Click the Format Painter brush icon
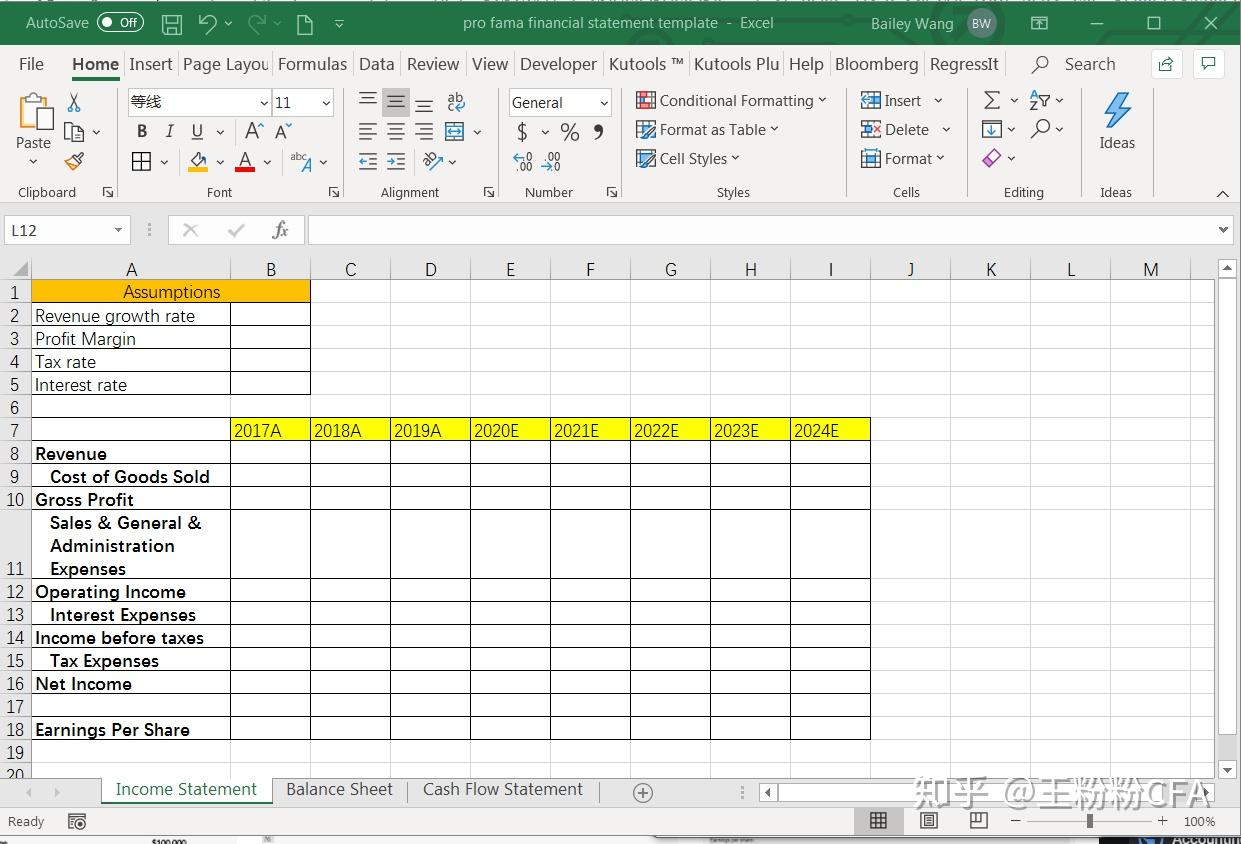 74,161
